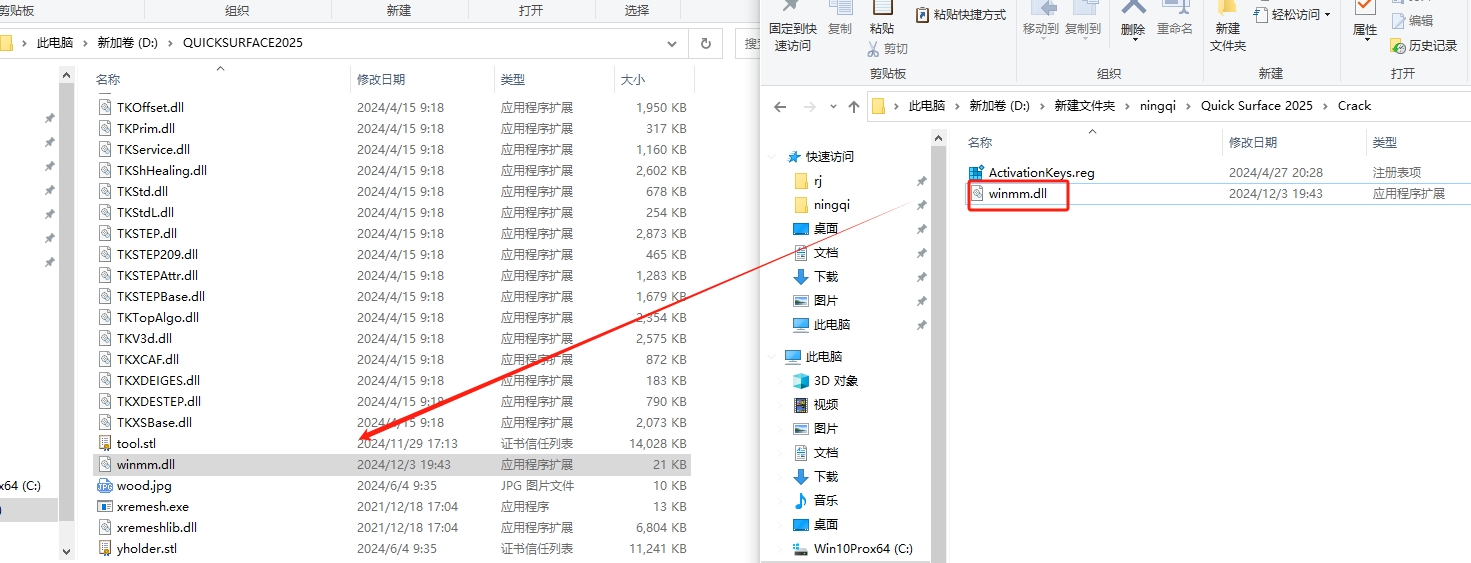Select the xremeshlib.dll row
The image size is (1471, 563).
pos(392,527)
